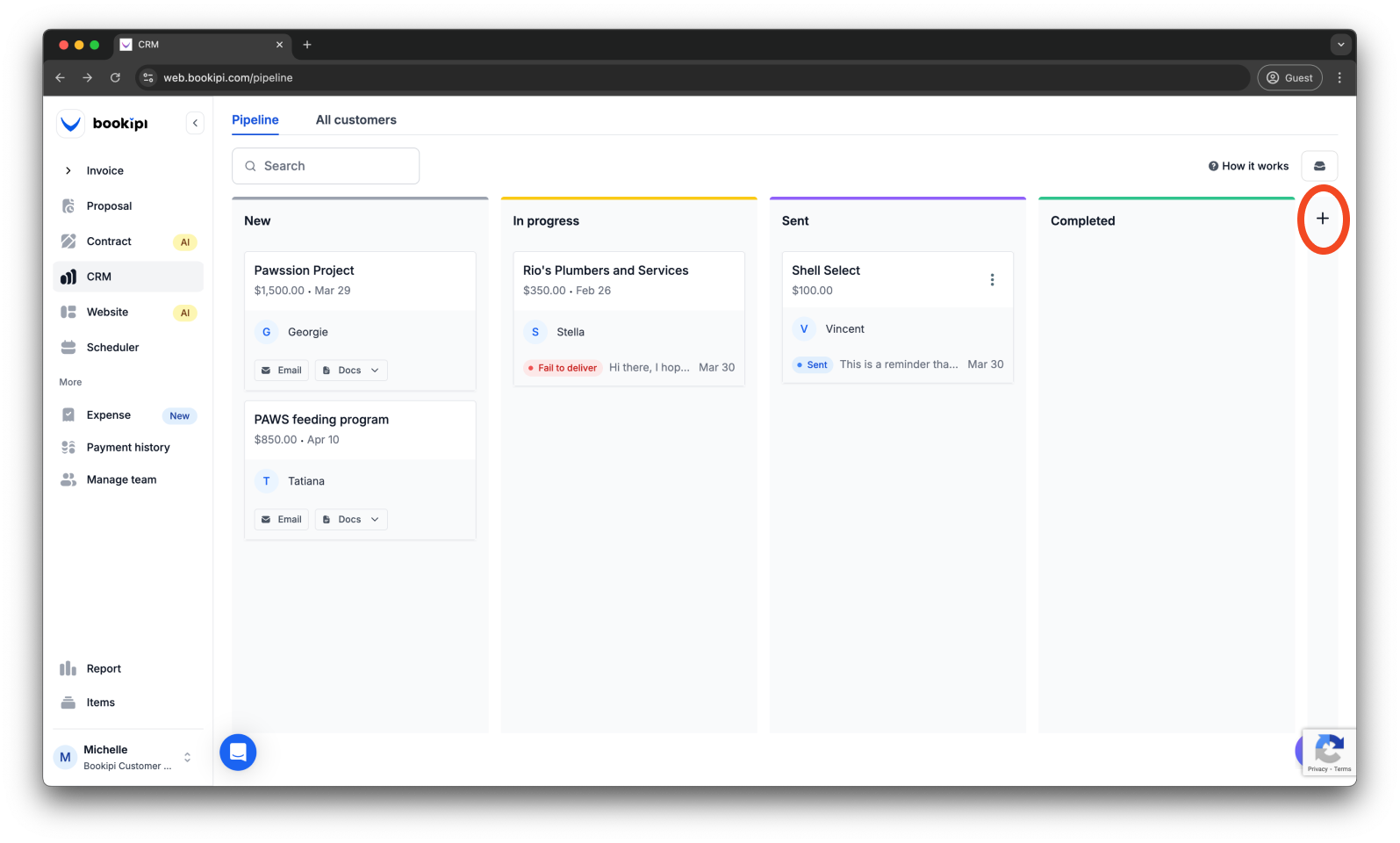Add a new pipeline stage with plus
Image resolution: width=1400 pixels, height=843 pixels.
pyautogui.click(x=1323, y=219)
